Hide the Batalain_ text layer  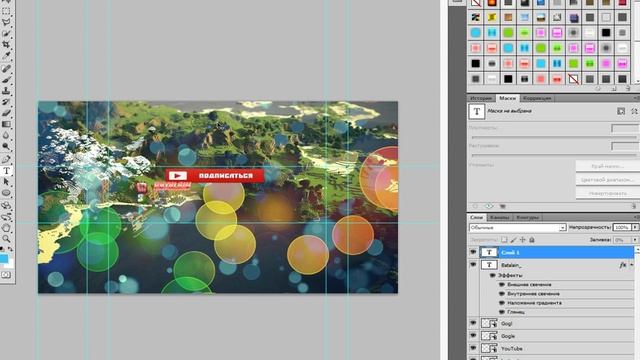(473, 265)
